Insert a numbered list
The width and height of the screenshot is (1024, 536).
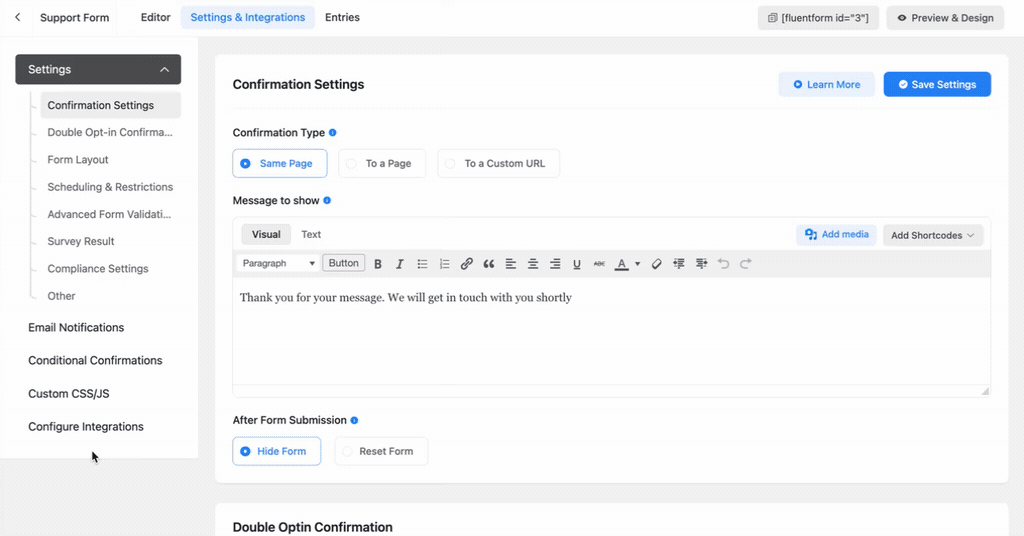[x=444, y=264]
